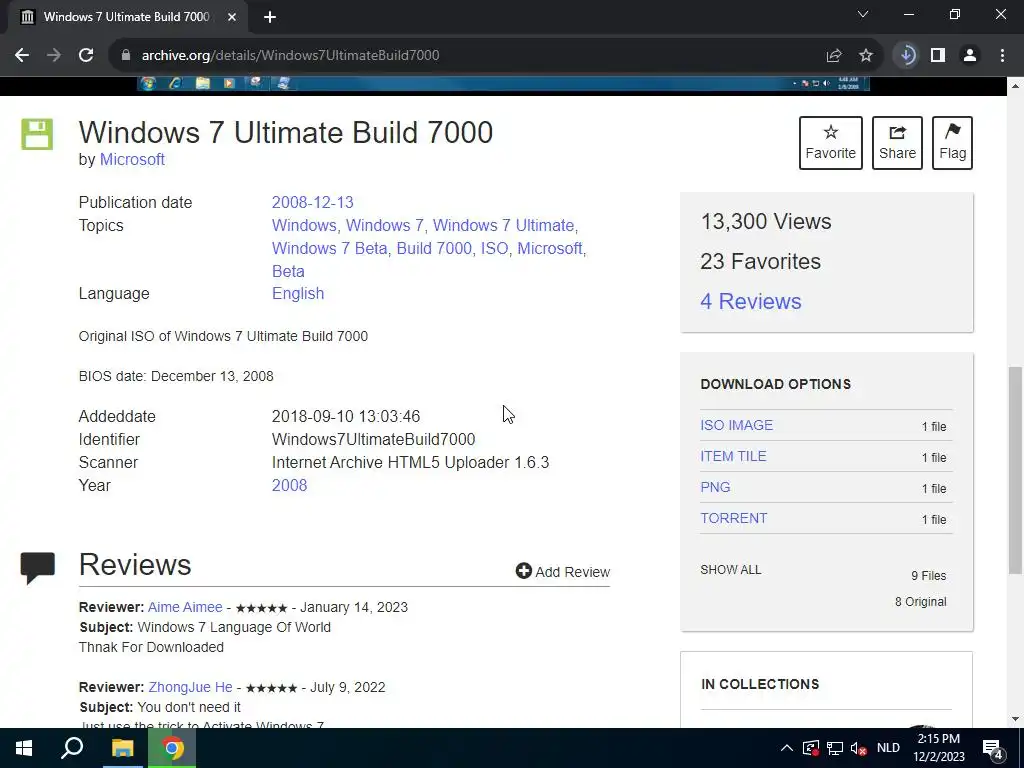1024x768 pixels.
Task: Jump to the 4 Reviews link
Action: 750,301
